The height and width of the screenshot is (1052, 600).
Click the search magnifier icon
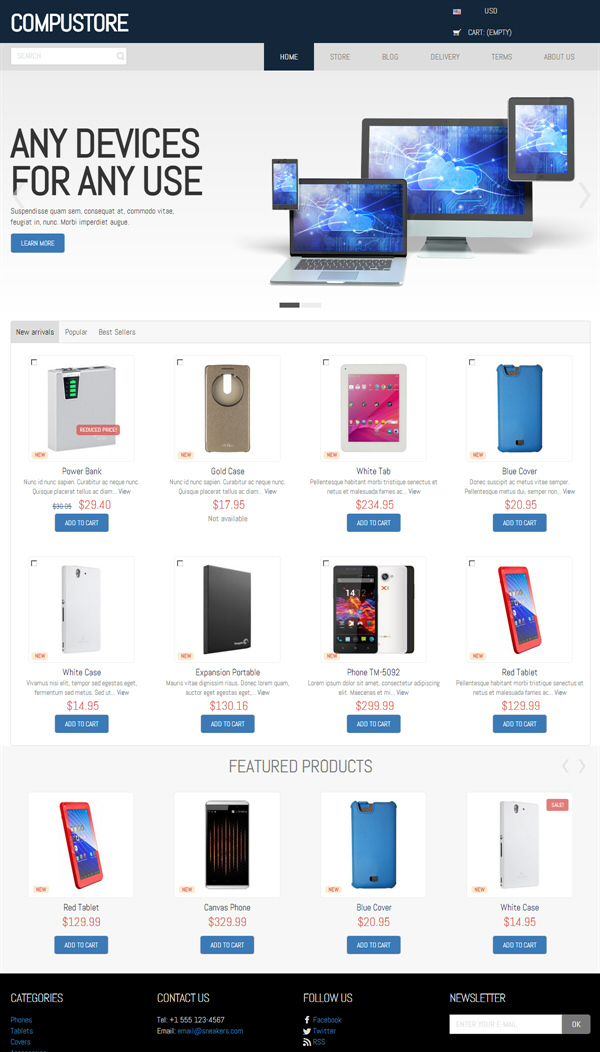120,56
